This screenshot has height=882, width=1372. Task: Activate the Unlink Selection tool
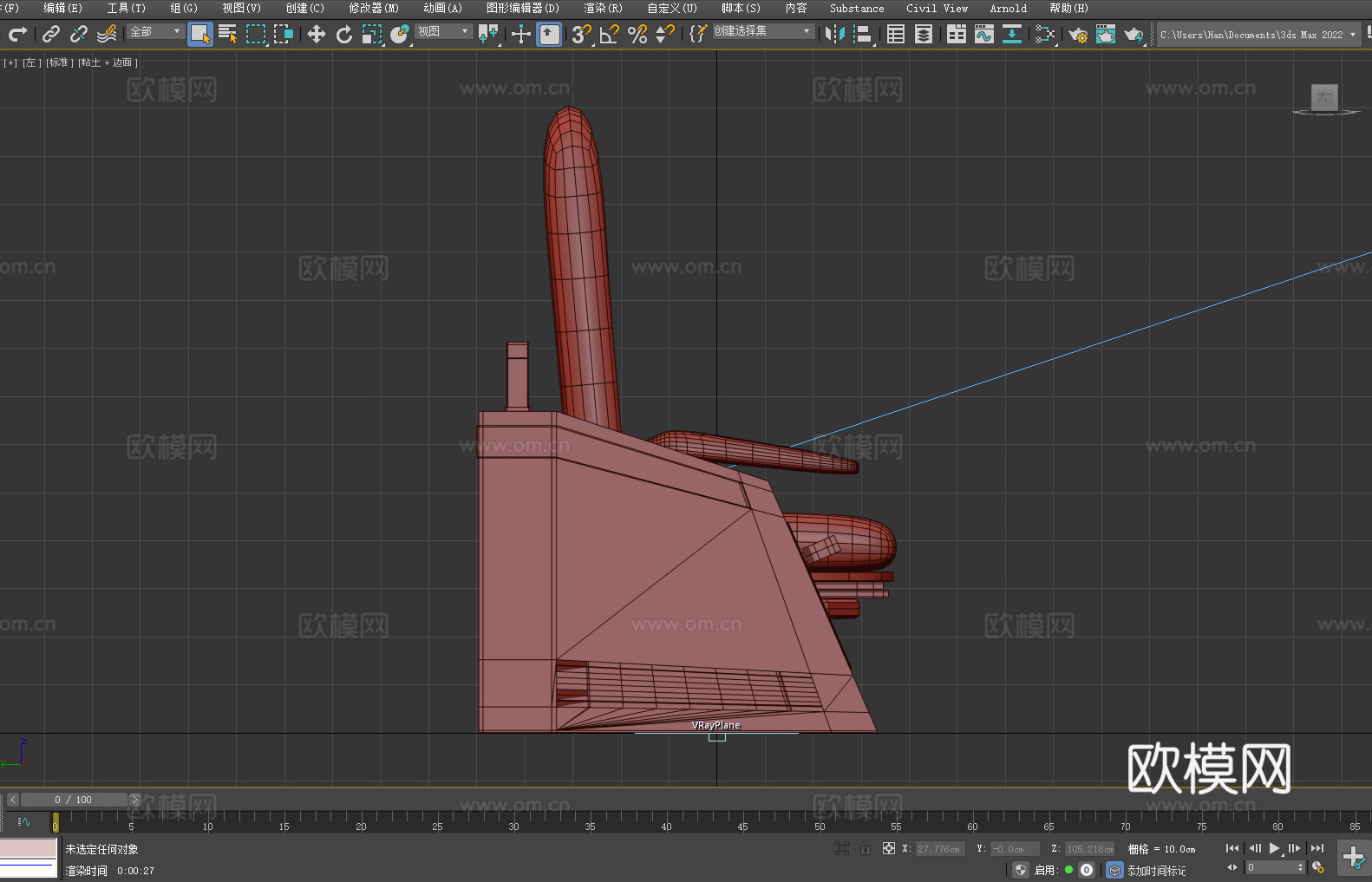(x=79, y=34)
